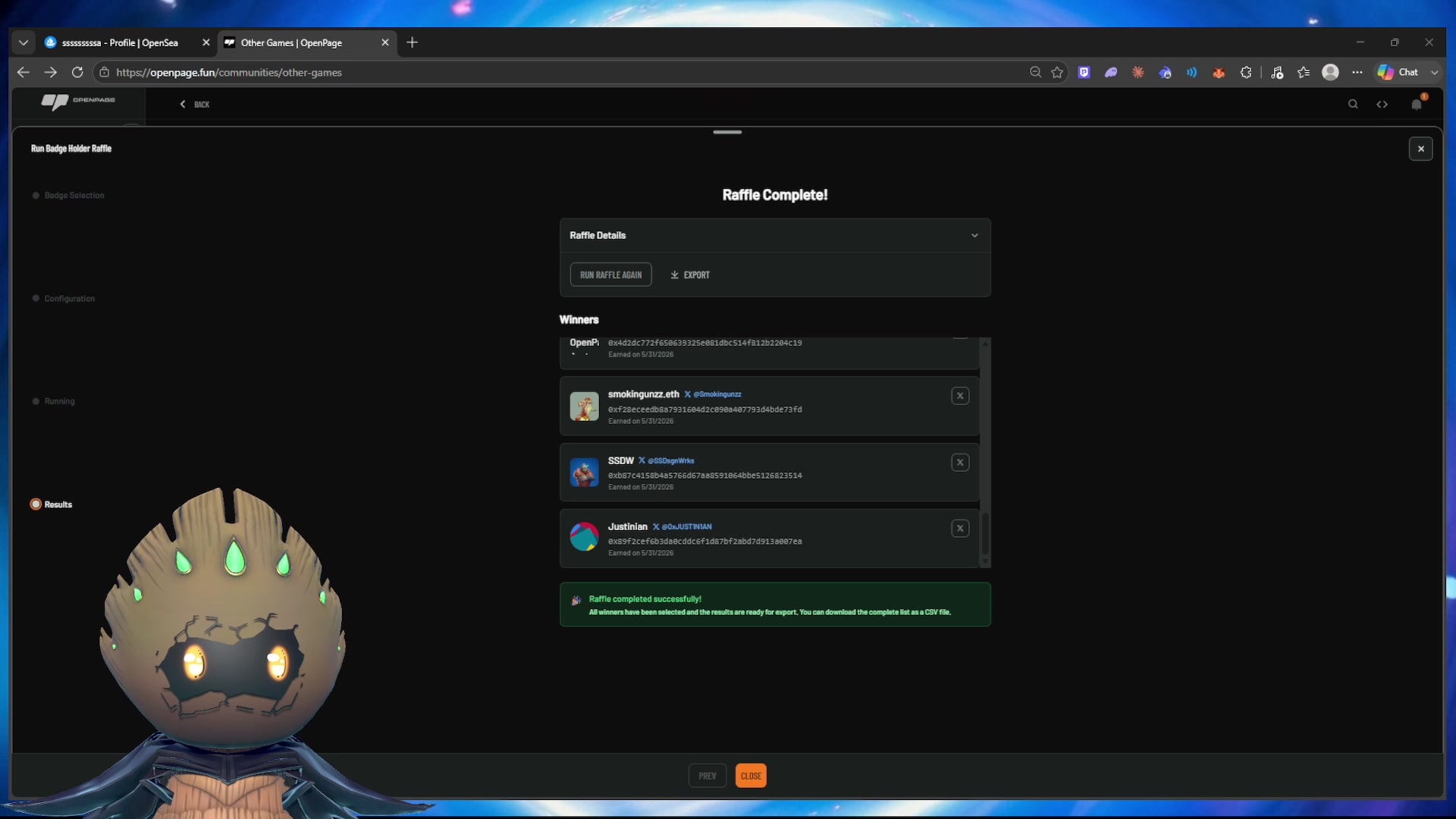Open a new browser tab
Image resolution: width=1456 pixels, height=819 pixels.
412,43
